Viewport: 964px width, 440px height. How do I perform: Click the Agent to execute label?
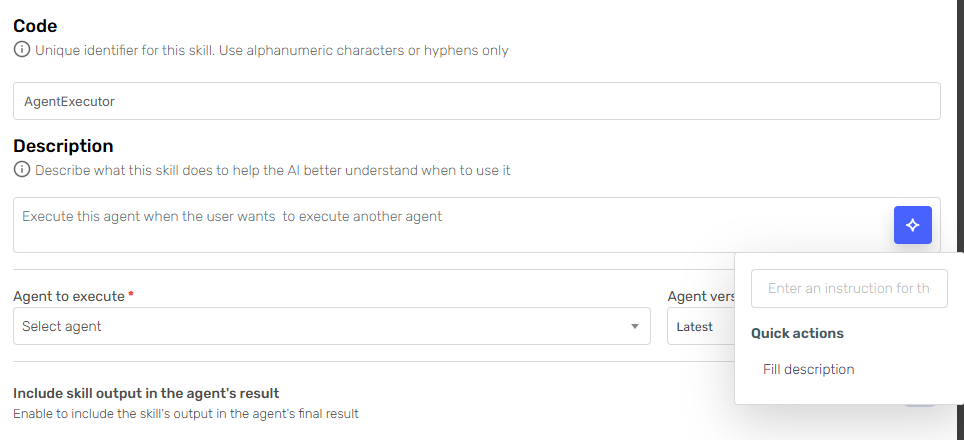pyautogui.click(x=69, y=296)
